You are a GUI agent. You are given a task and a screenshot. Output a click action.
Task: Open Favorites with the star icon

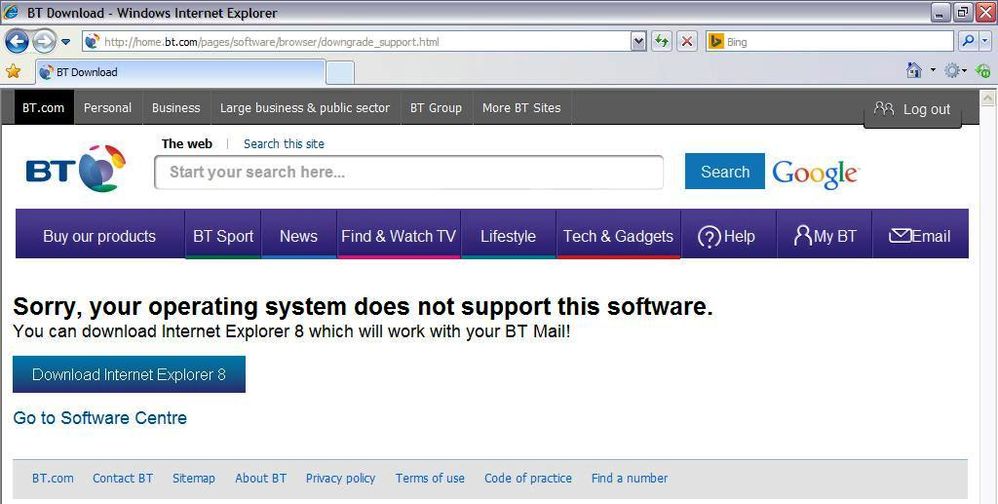(x=13, y=71)
